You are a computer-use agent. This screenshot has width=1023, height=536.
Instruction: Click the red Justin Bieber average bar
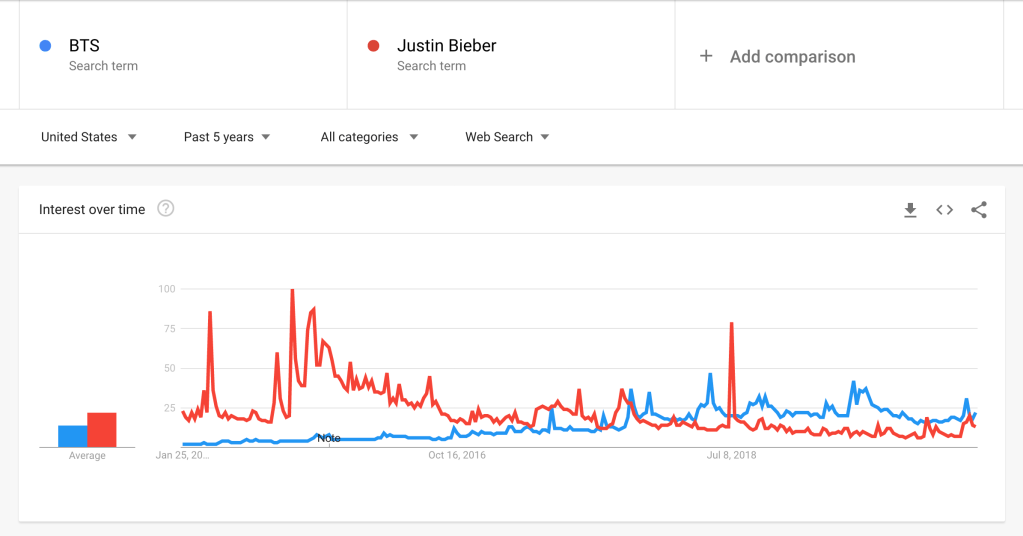pos(102,430)
